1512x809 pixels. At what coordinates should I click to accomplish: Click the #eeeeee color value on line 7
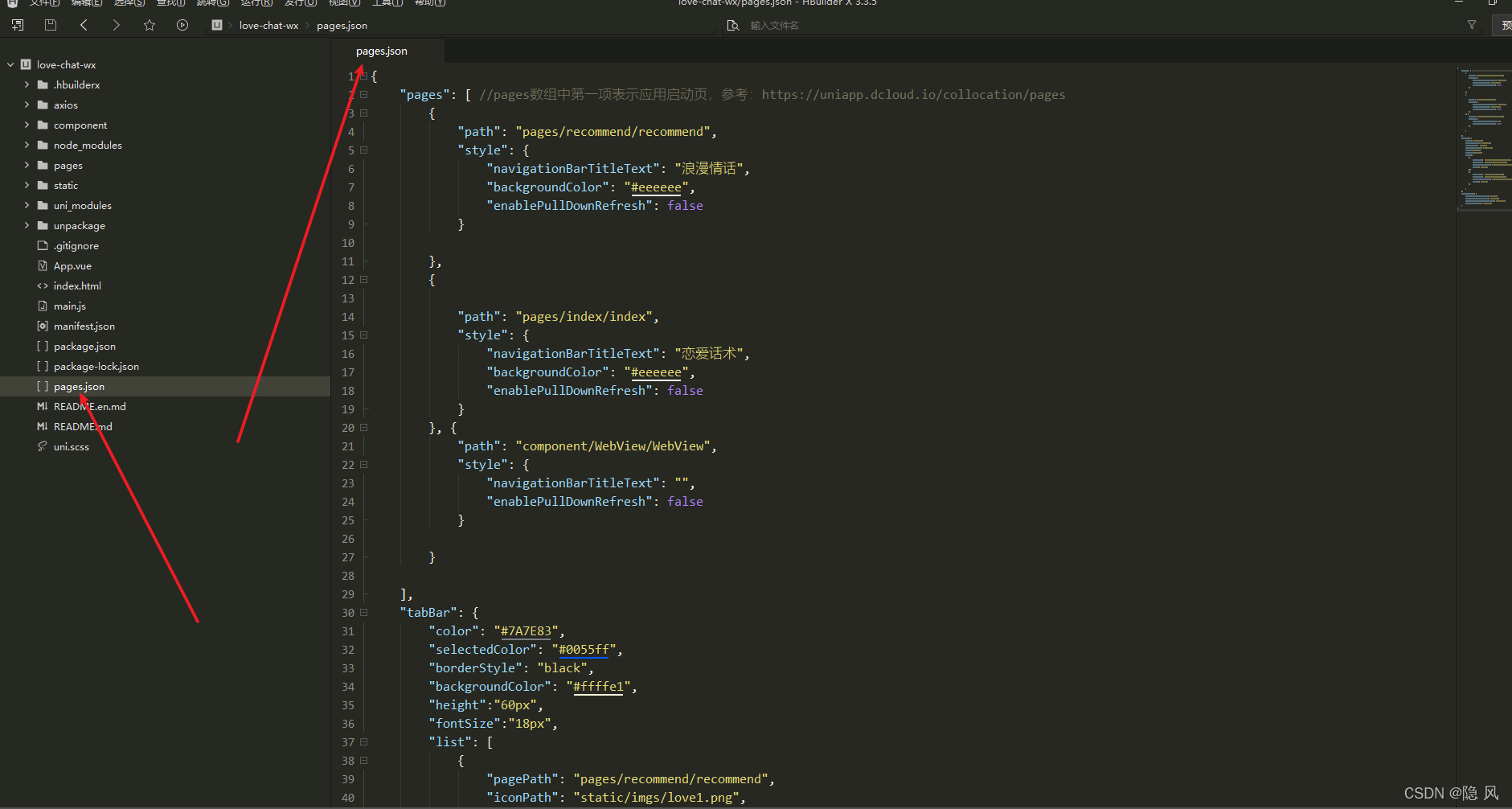click(656, 187)
